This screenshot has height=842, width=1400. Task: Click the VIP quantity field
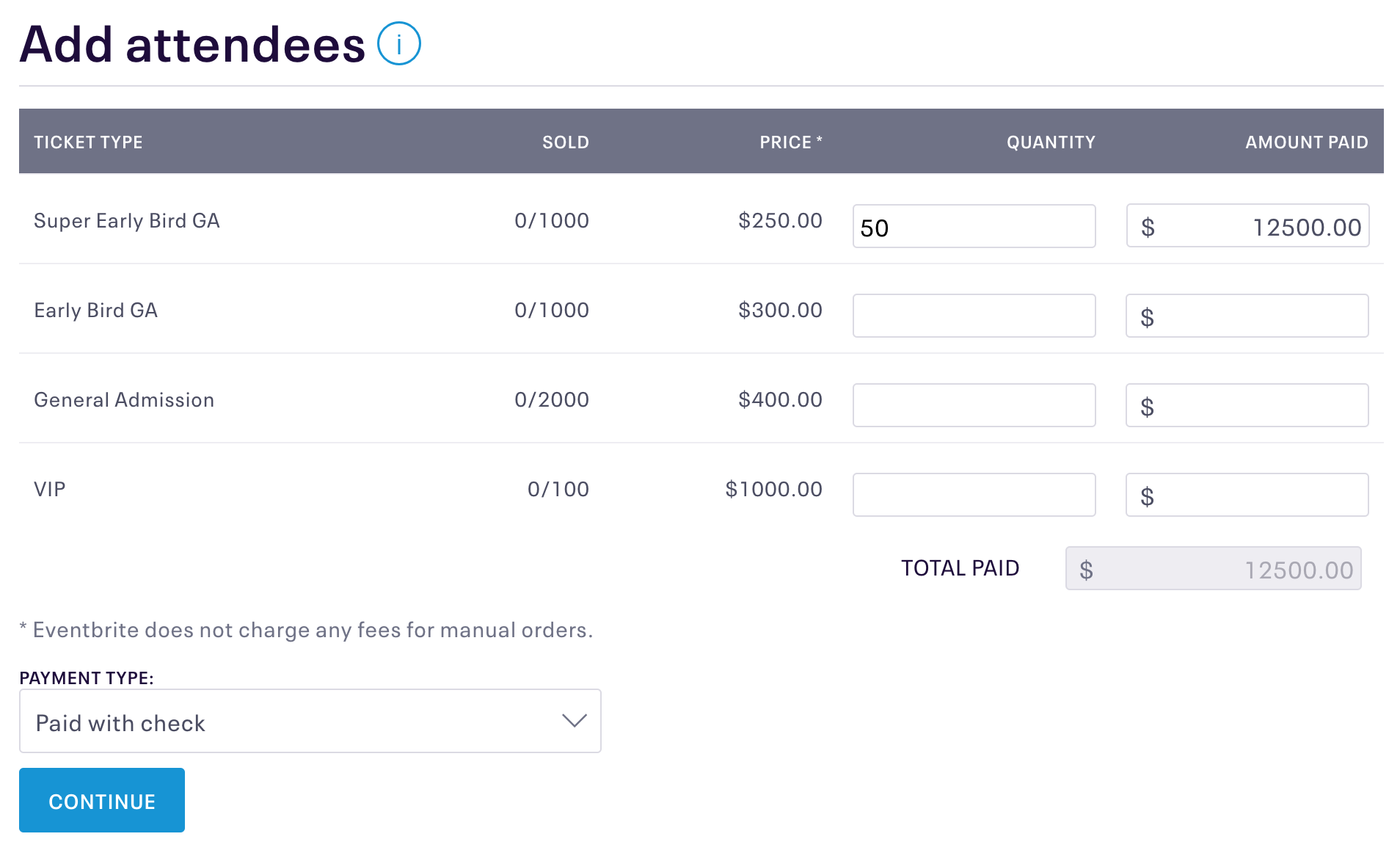click(974, 495)
